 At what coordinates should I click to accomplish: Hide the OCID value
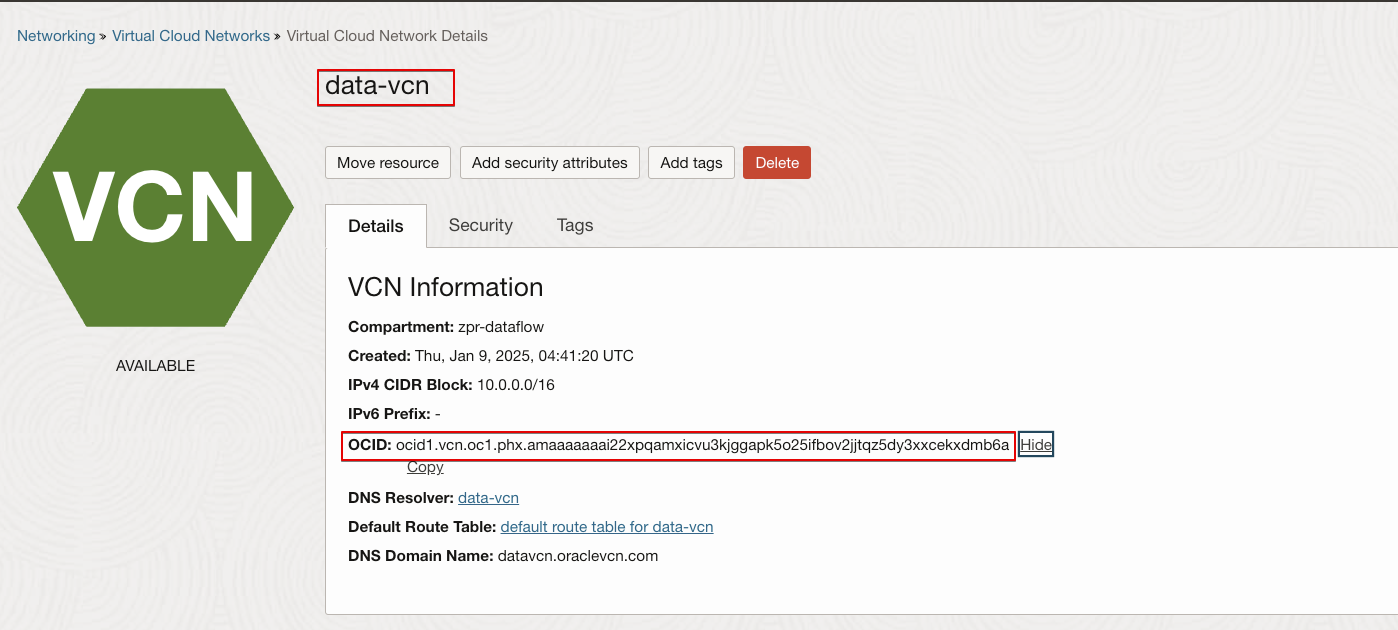1036,445
